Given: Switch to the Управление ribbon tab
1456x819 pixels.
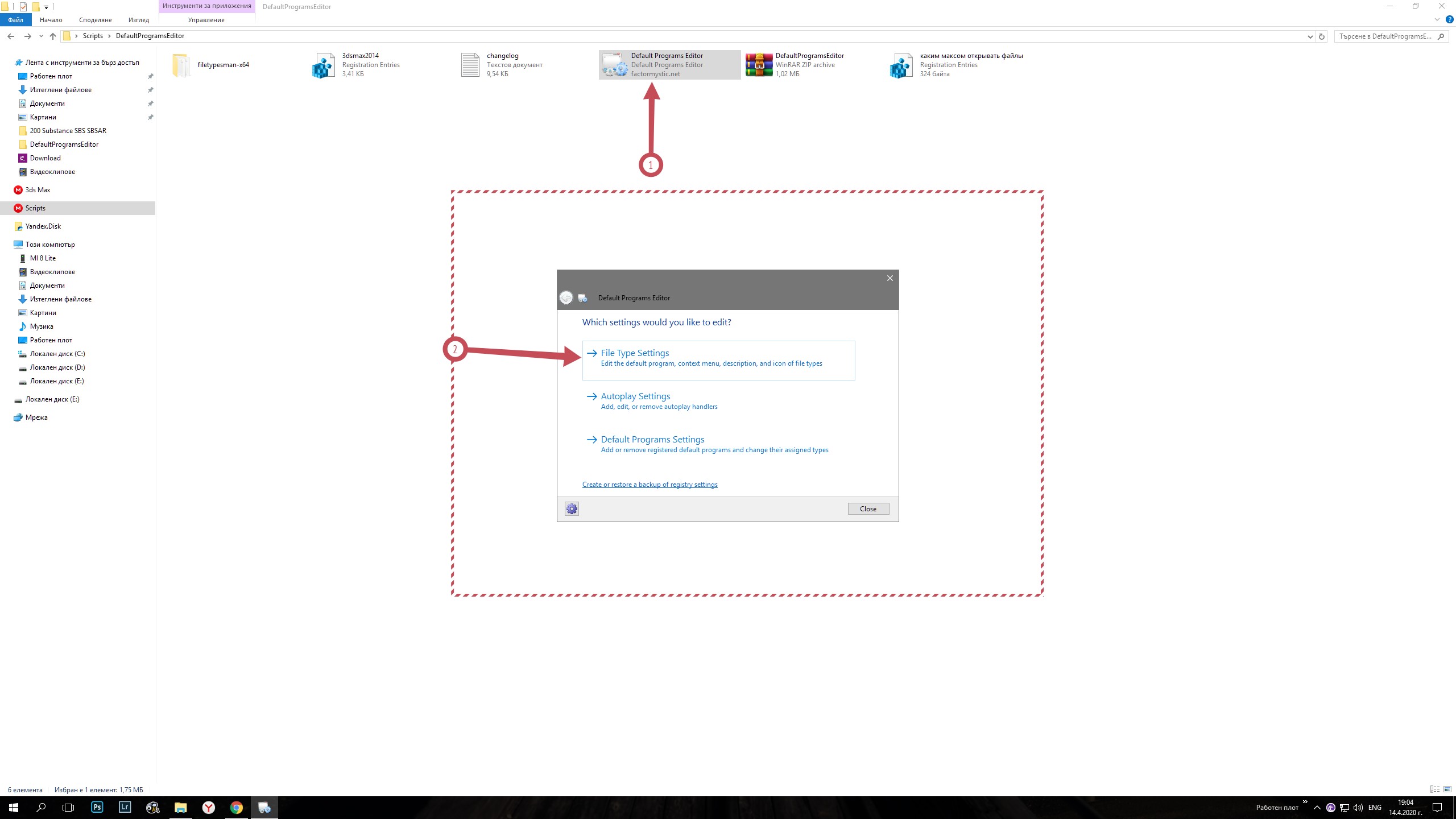Looking at the screenshot, I should [x=206, y=20].
